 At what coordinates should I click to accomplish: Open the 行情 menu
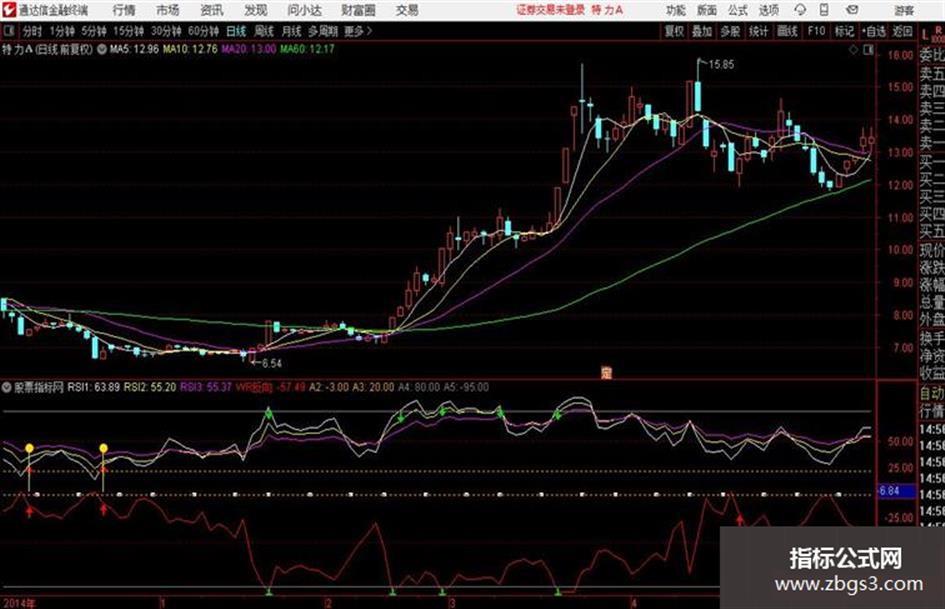(x=124, y=10)
